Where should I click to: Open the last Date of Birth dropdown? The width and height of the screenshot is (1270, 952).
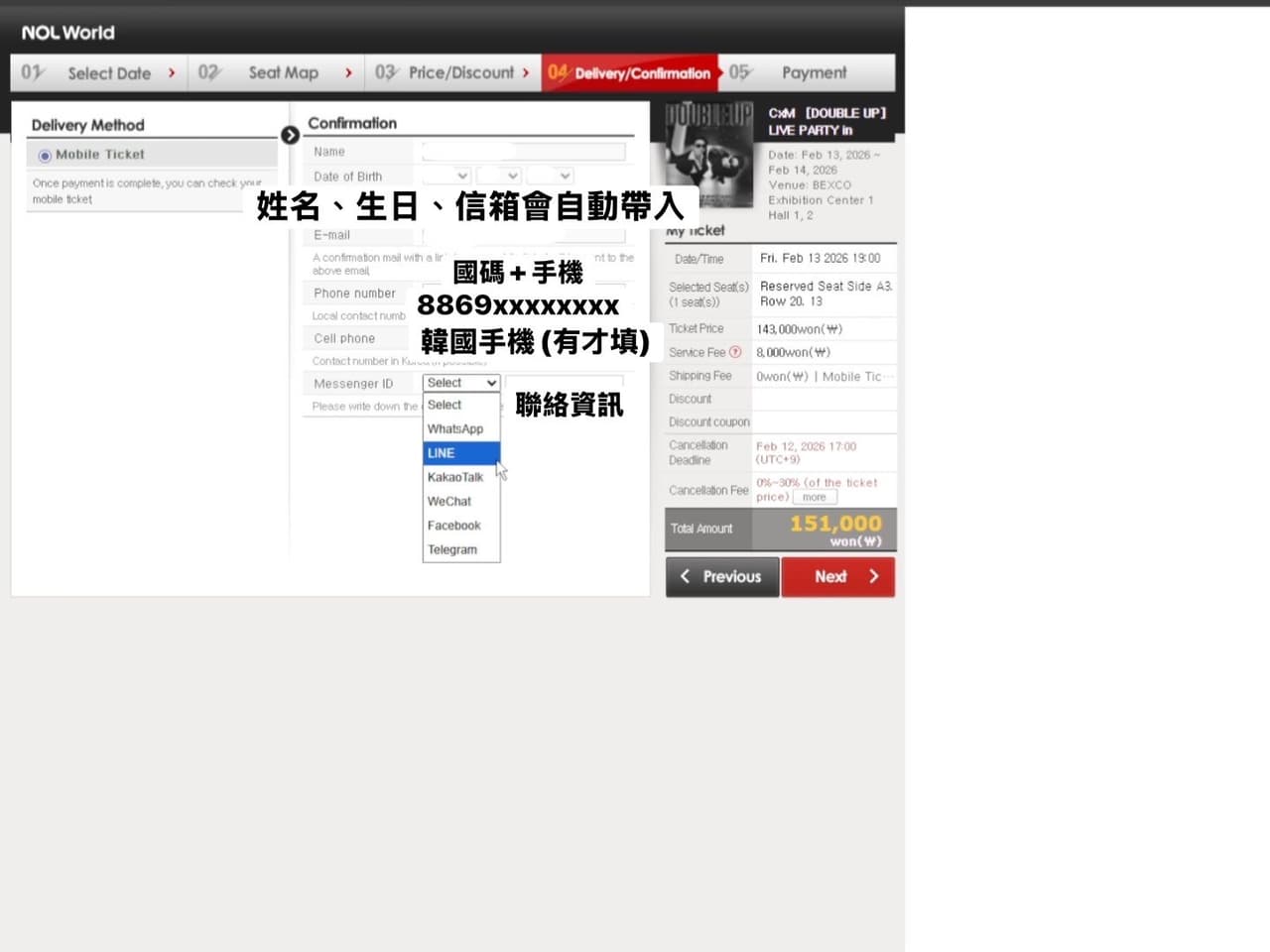[551, 176]
